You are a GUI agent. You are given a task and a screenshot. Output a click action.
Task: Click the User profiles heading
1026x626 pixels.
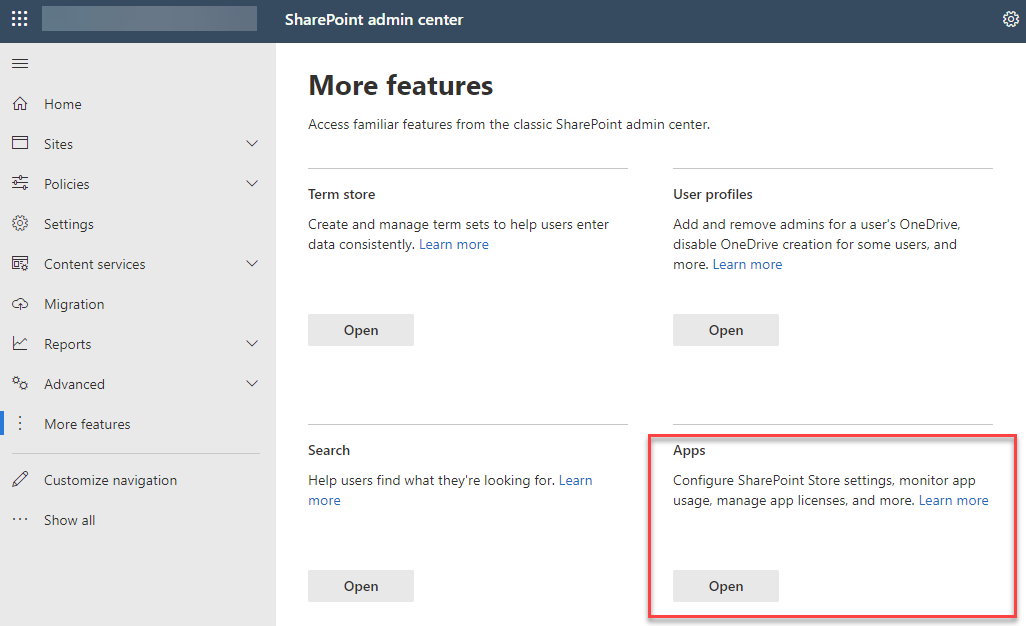coord(713,194)
